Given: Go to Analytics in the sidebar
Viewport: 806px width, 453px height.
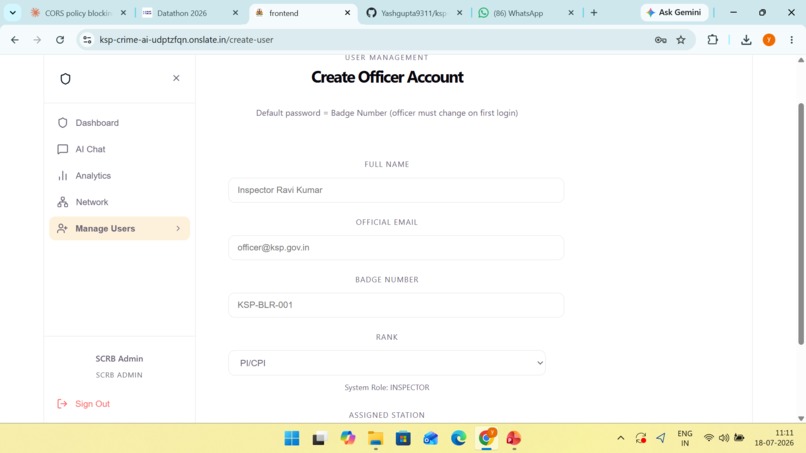Looking at the screenshot, I should coord(119,176).
